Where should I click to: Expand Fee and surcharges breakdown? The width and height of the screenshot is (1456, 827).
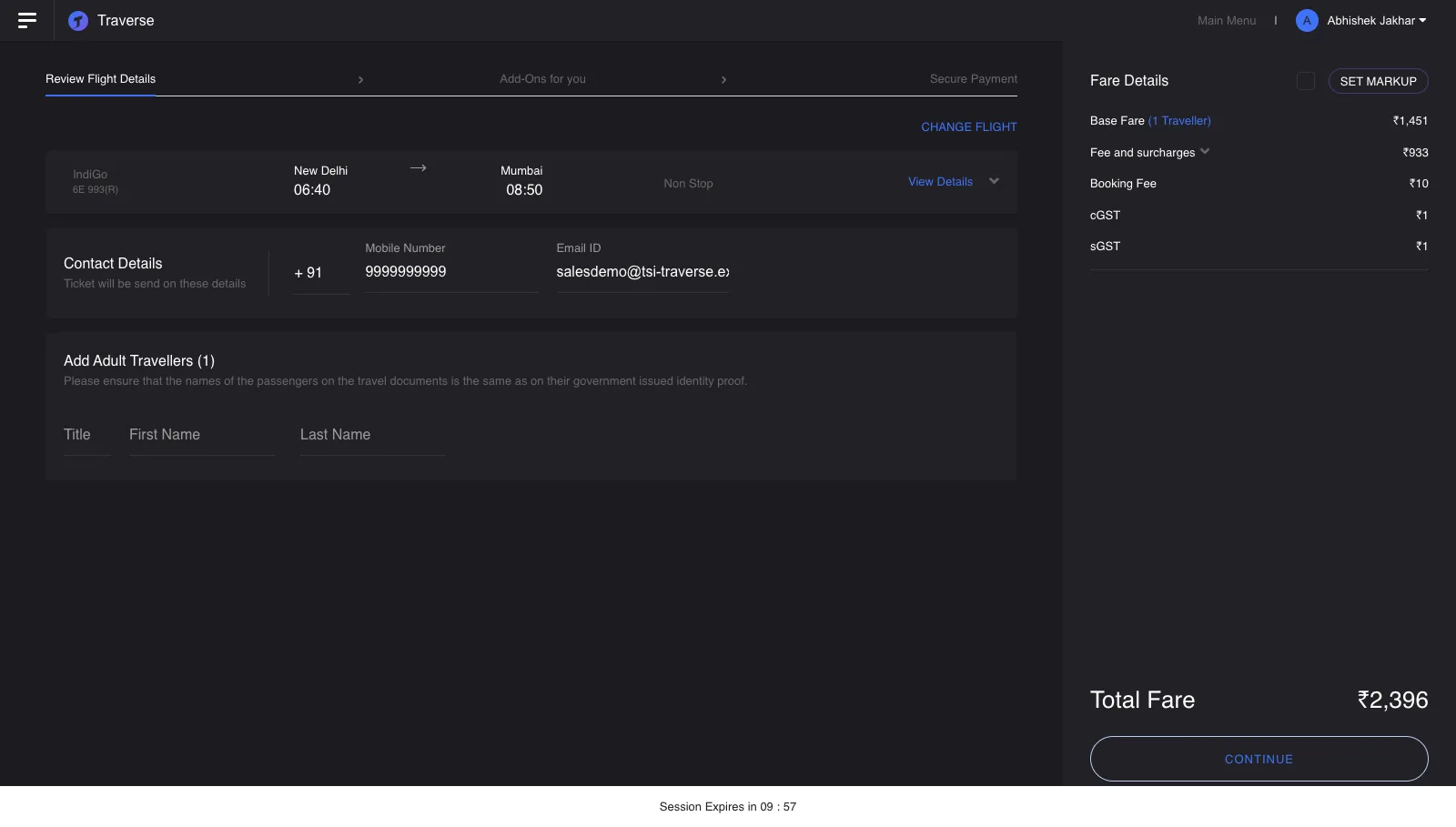click(x=1205, y=152)
